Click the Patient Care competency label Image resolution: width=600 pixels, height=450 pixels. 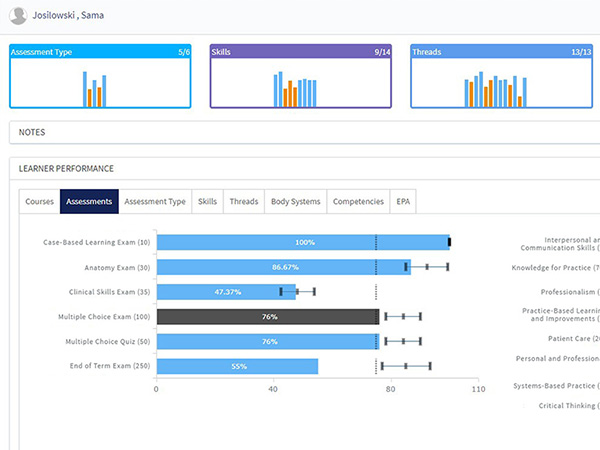click(574, 339)
